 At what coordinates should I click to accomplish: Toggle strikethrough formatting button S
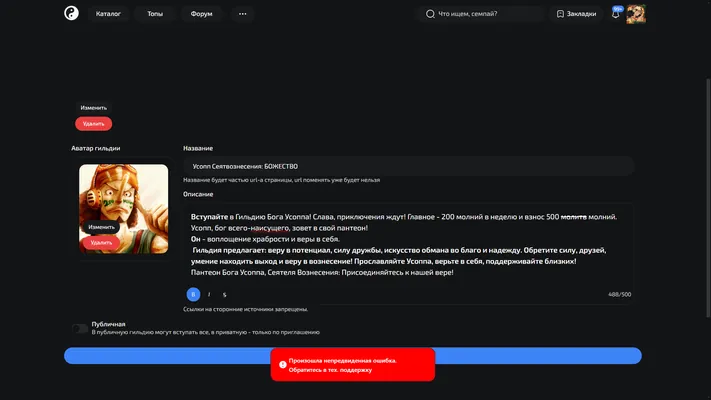click(x=224, y=294)
